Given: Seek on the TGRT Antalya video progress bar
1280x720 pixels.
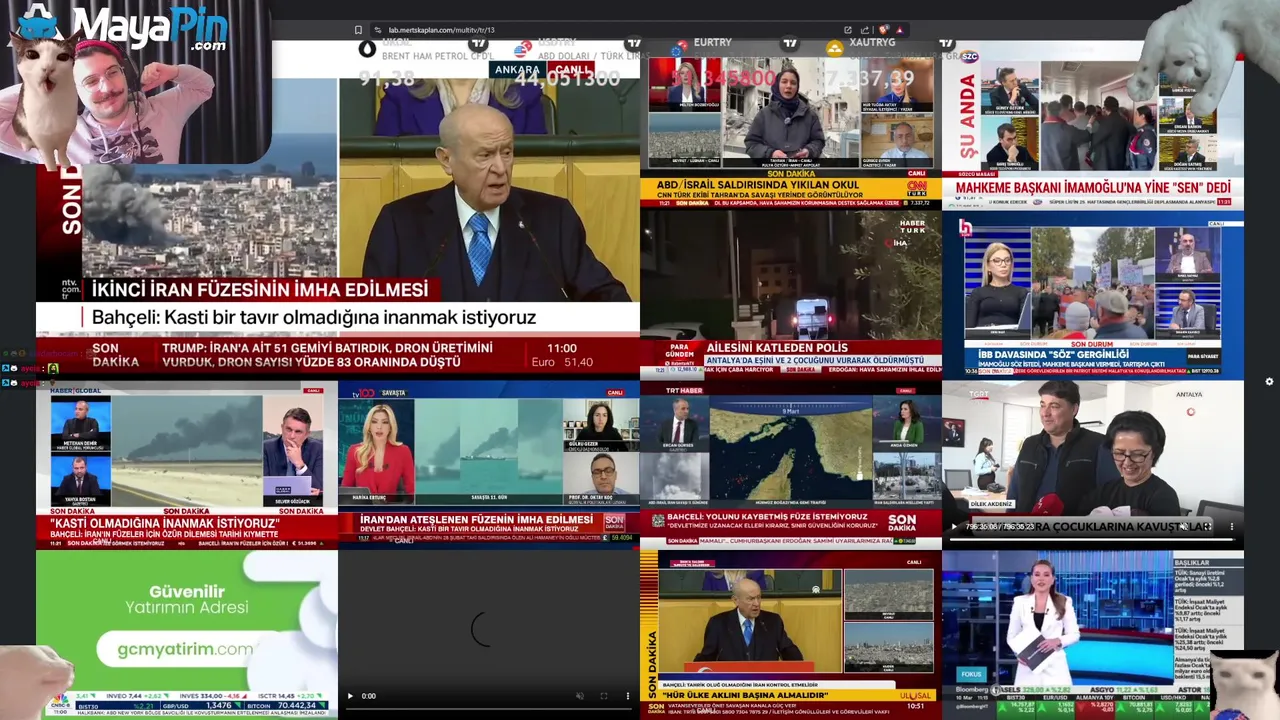Looking at the screenshot, I should click(1092, 539).
